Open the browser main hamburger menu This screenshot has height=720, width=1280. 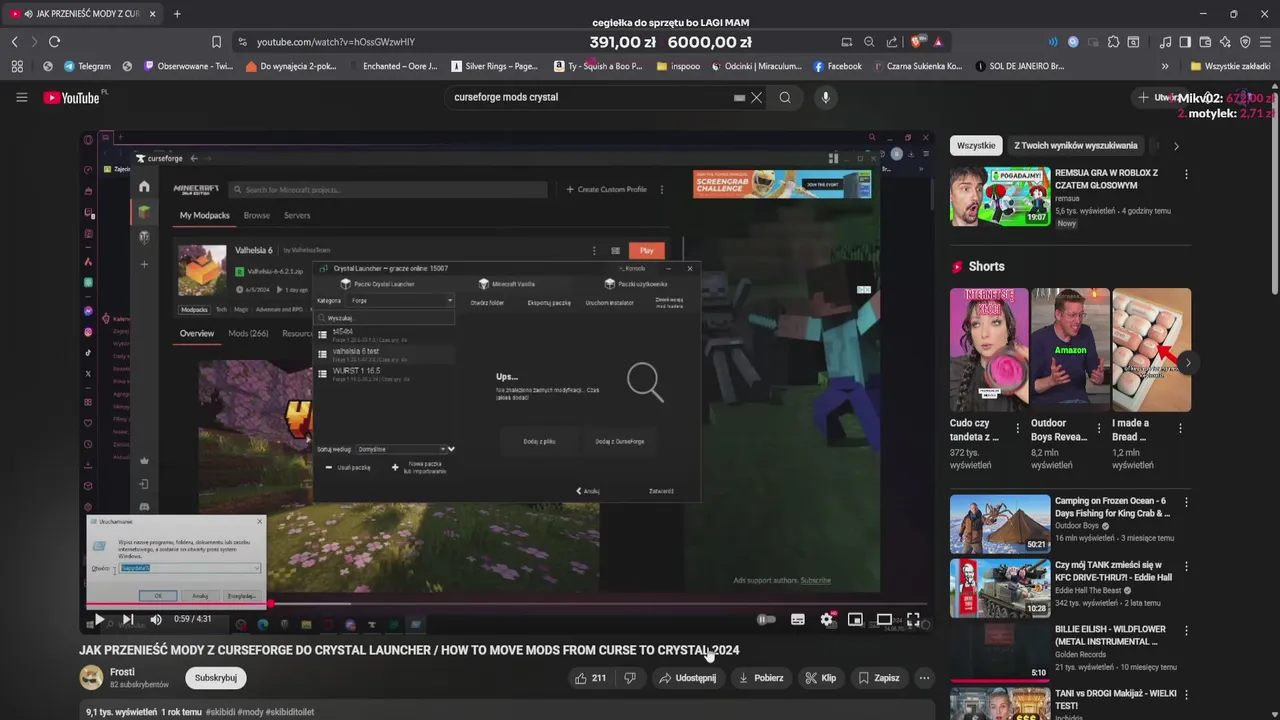[x=1265, y=42]
